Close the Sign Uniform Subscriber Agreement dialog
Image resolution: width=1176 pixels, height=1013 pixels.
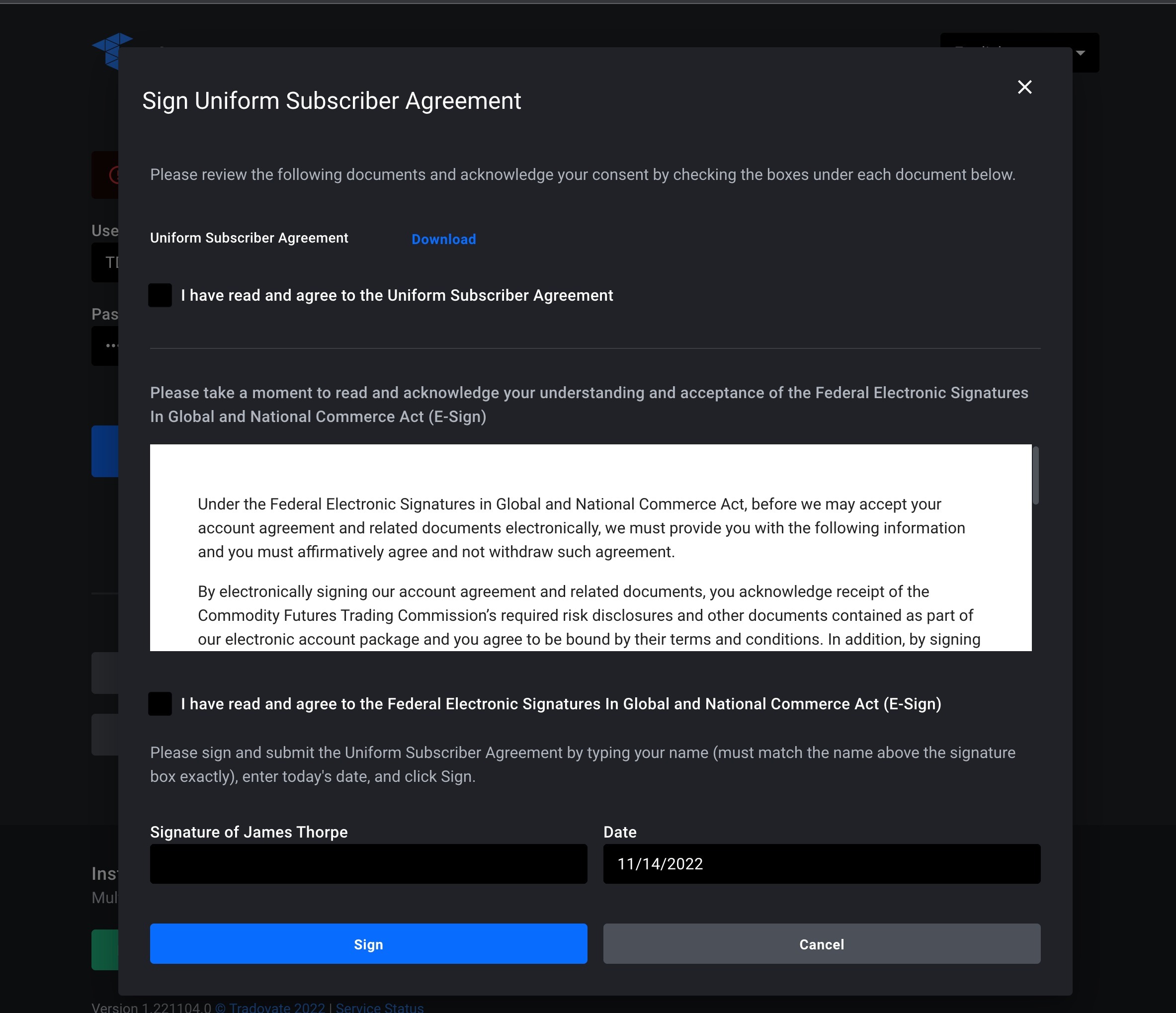(1024, 87)
